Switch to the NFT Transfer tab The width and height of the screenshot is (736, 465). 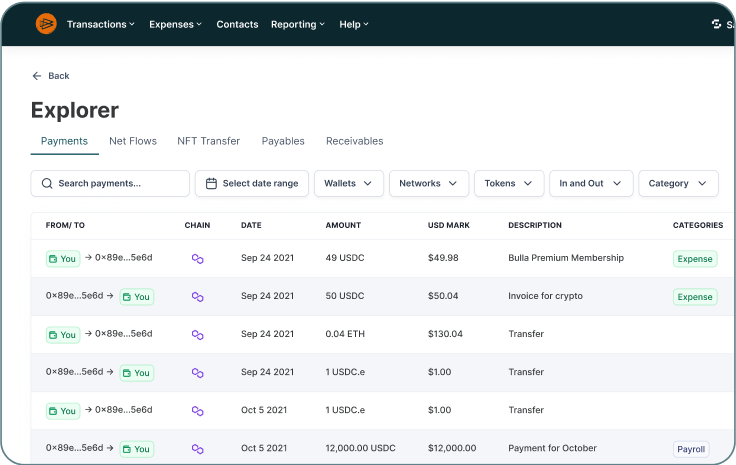point(208,141)
